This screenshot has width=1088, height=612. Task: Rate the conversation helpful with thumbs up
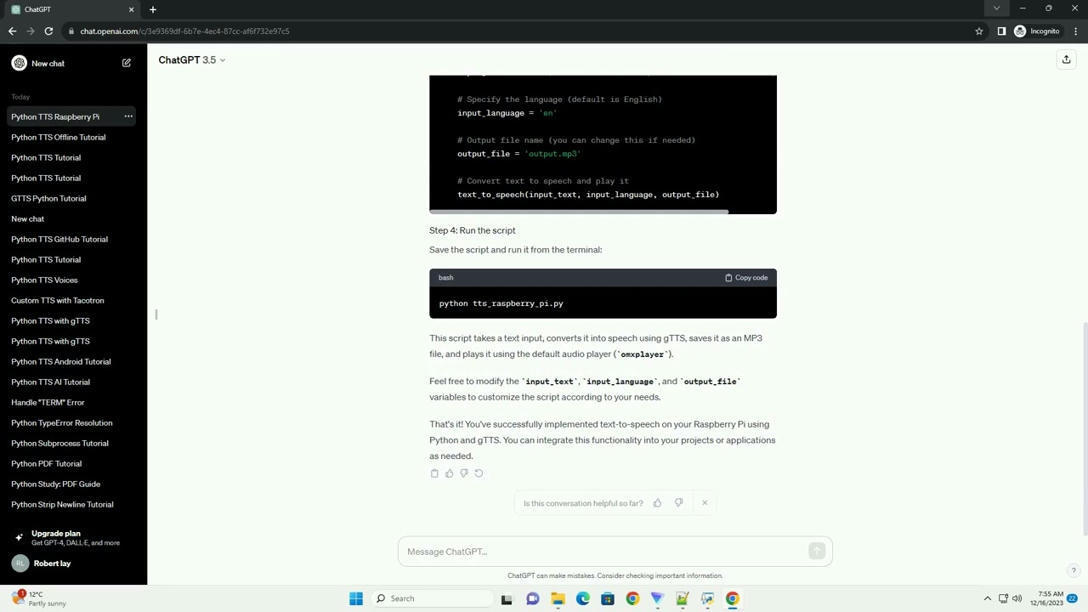point(658,503)
